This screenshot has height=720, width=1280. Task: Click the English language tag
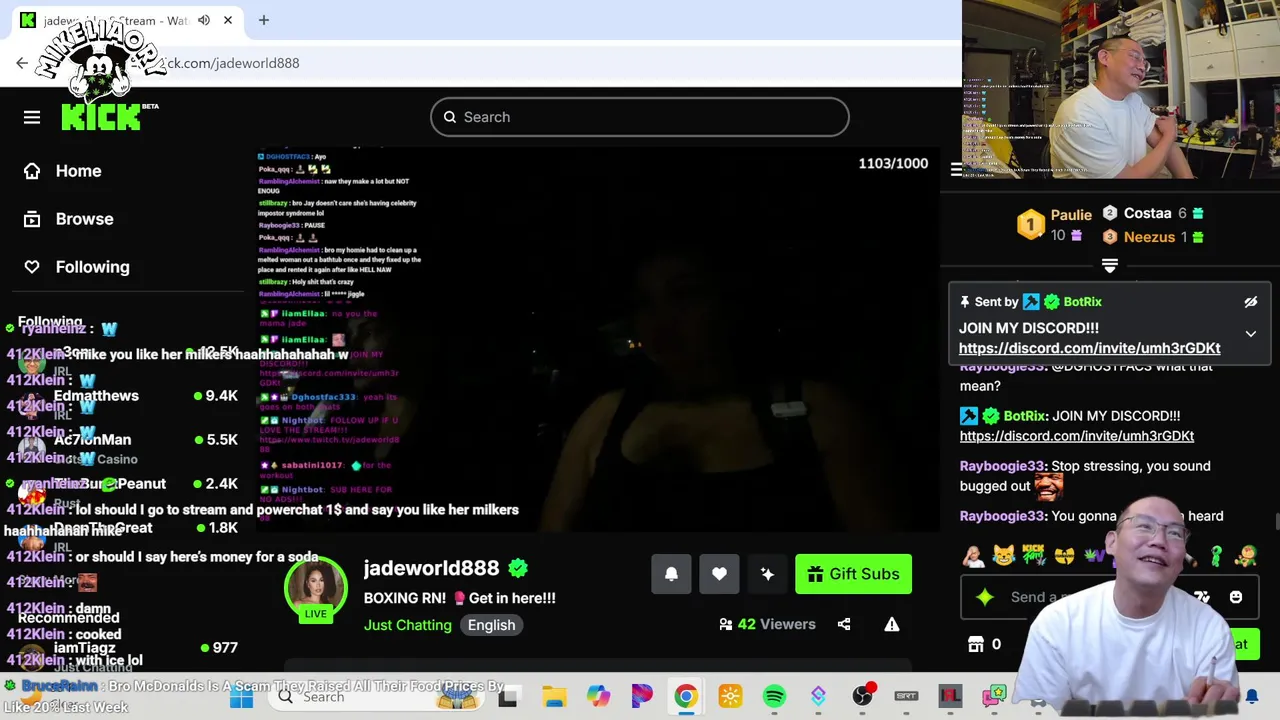click(x=491, y=625)
